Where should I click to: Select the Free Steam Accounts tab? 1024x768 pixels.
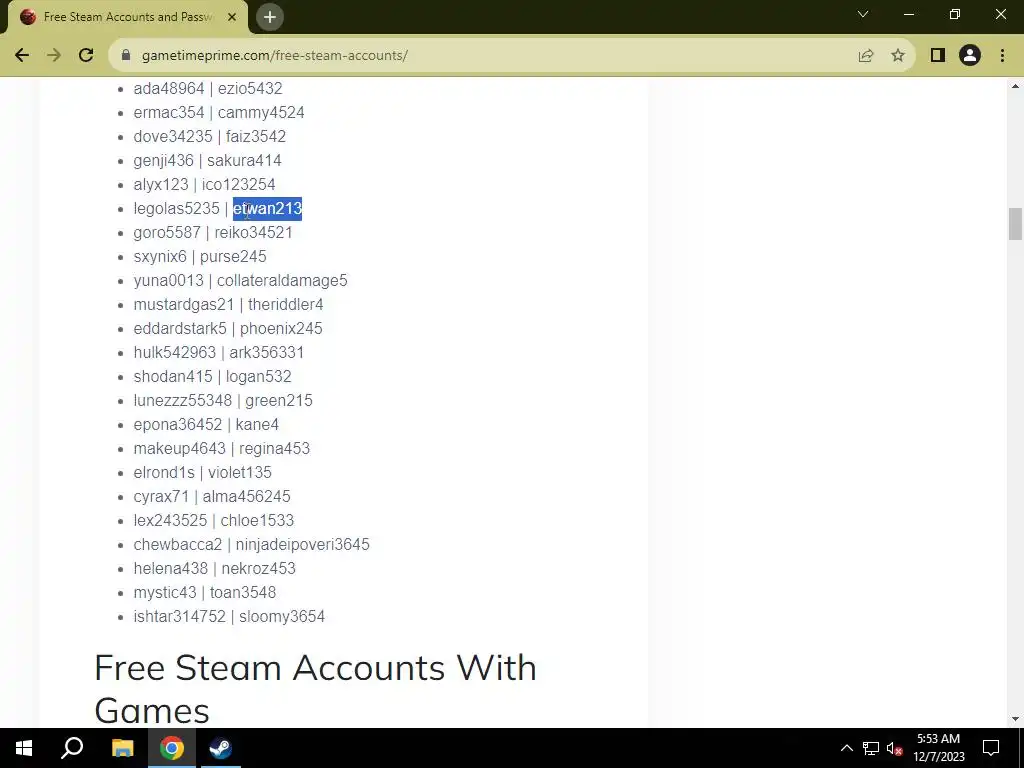[128, 17]
